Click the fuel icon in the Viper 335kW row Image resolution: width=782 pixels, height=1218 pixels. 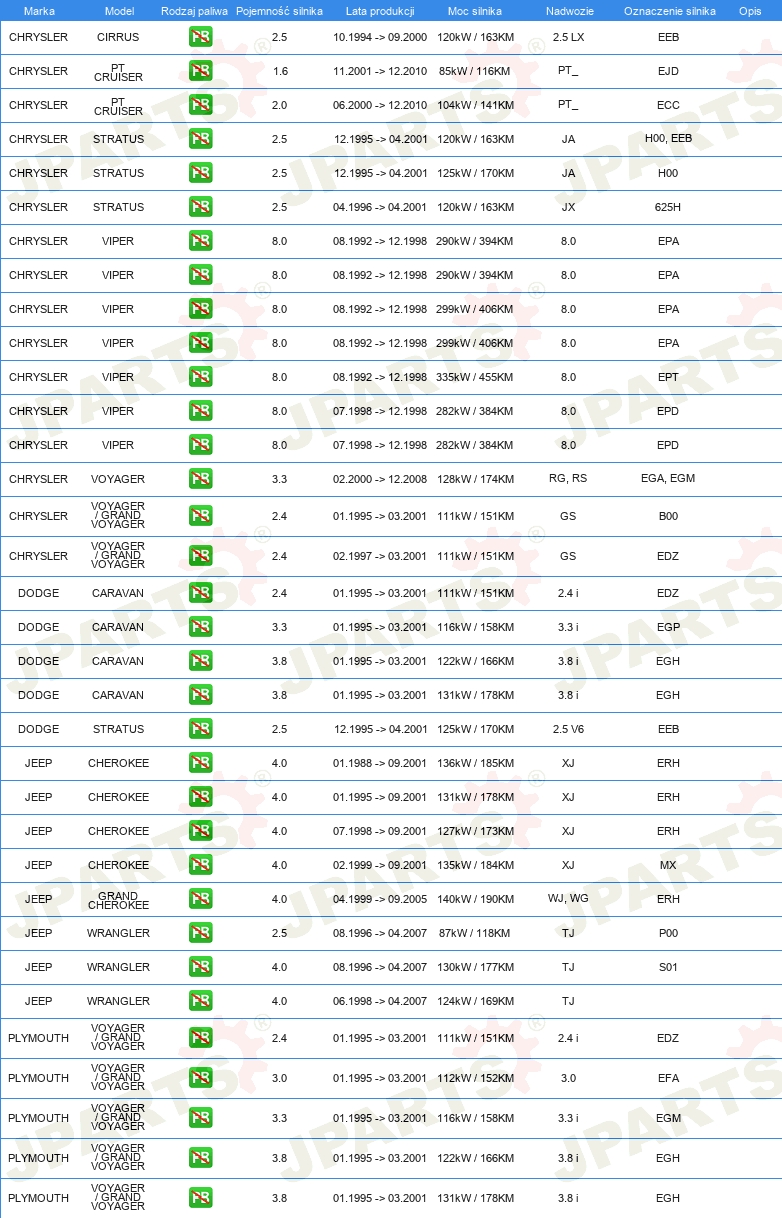(200, 378)
